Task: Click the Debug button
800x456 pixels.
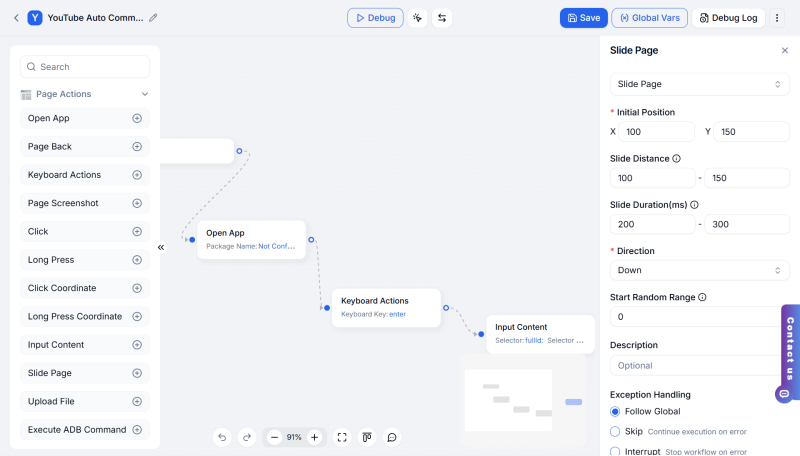Action: click(x=375, y=18)
